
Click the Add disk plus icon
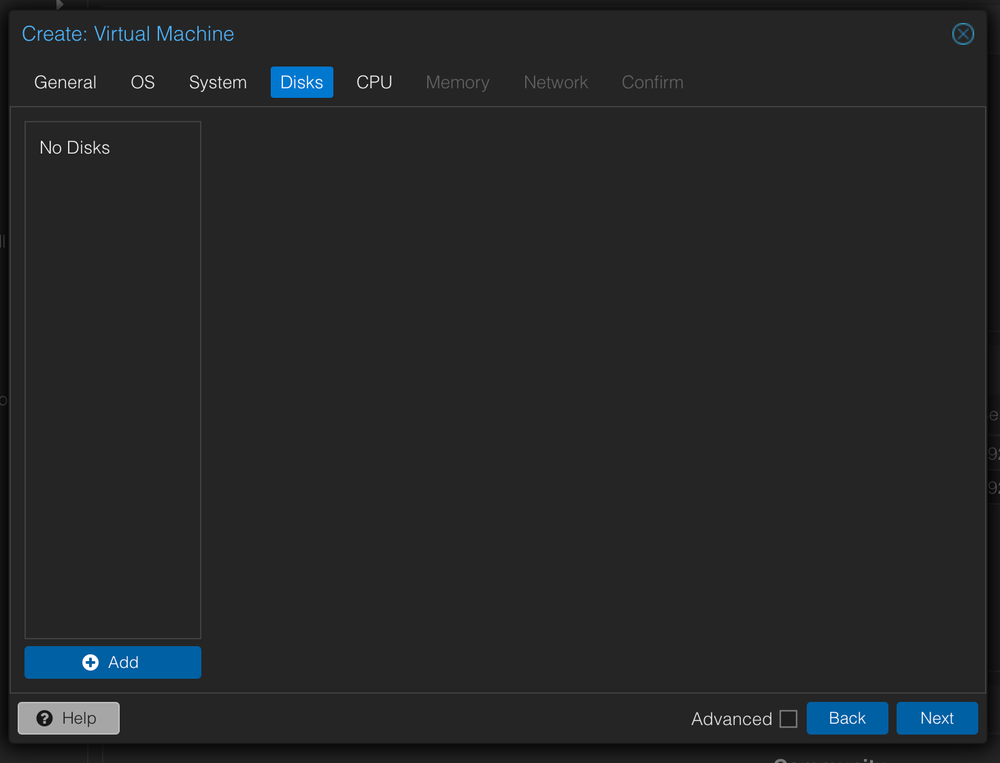[92, 662]
